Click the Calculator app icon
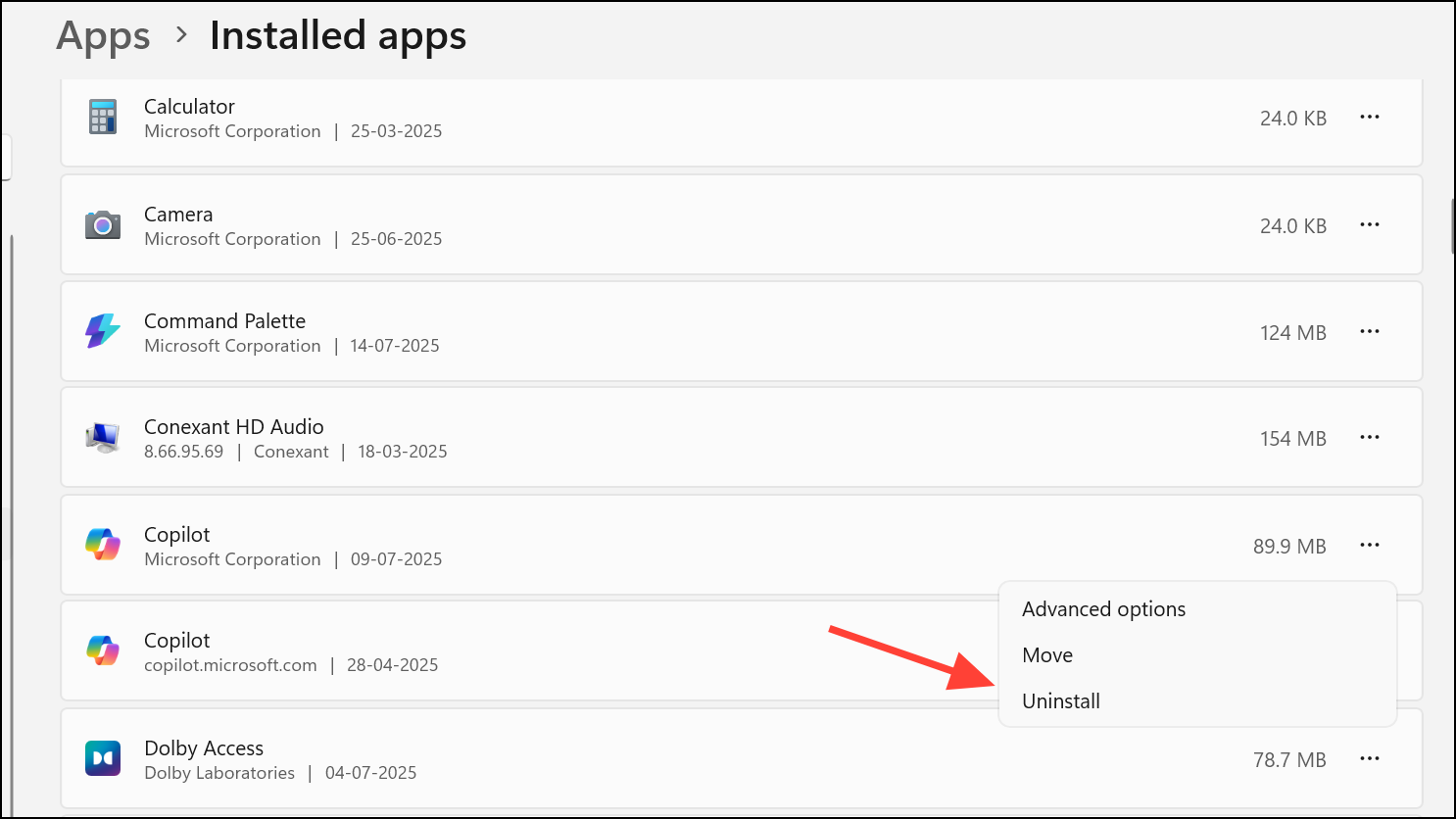1456x819 pixels. coord(103,118)
